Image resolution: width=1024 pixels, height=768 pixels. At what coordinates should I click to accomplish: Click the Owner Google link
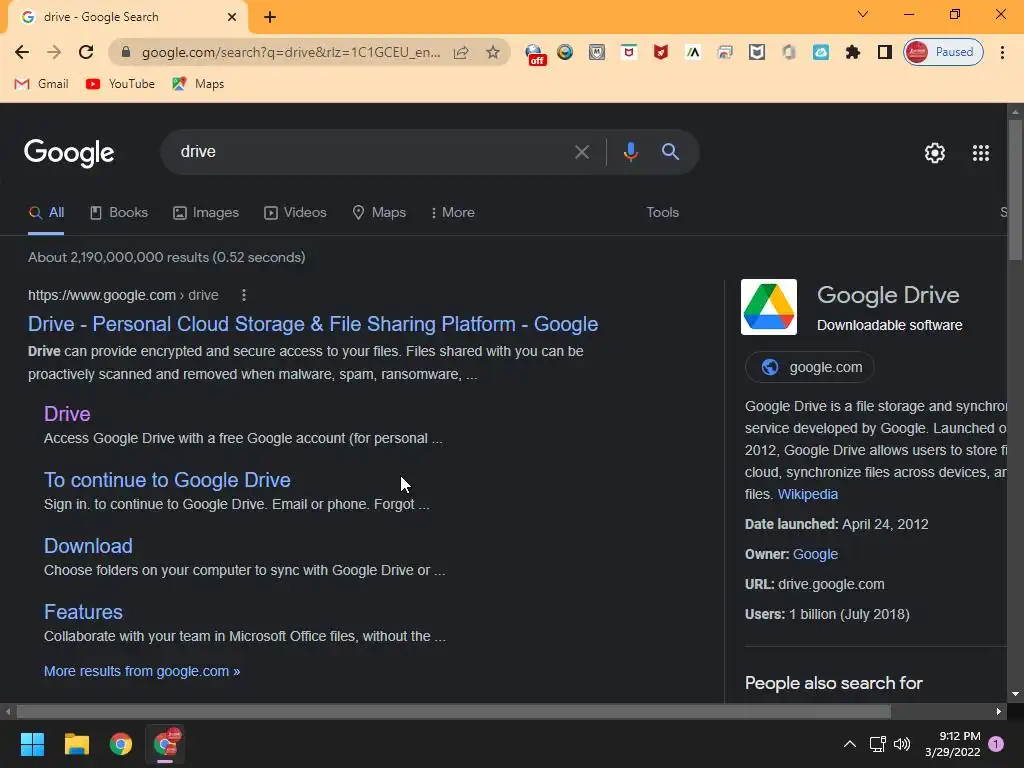815,554
